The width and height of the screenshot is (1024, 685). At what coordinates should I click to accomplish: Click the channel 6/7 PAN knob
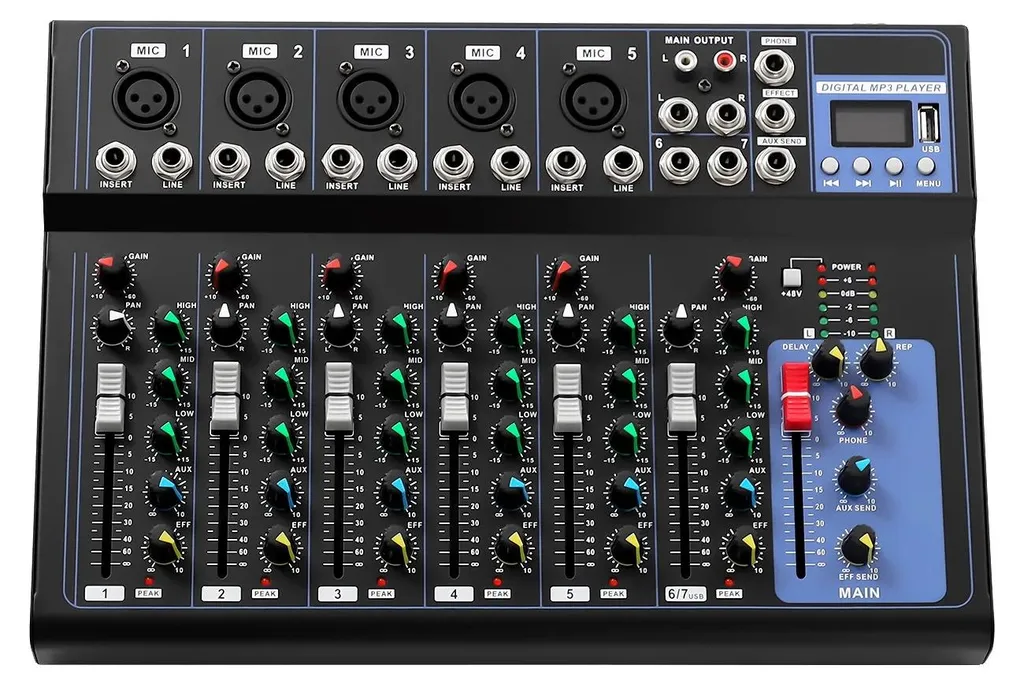click(x=680, y=328)
